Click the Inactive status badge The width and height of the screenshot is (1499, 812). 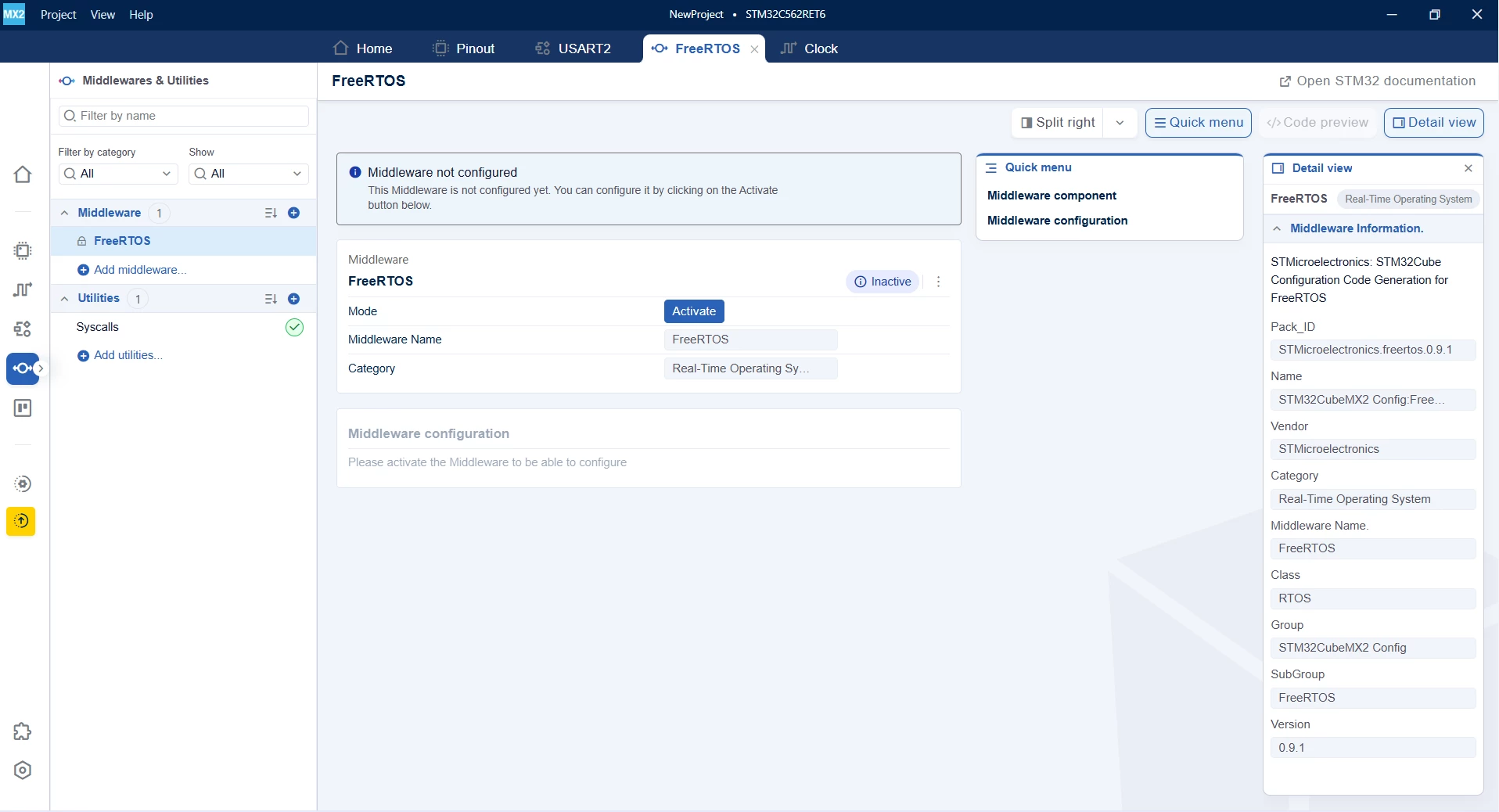pos(883,282)
